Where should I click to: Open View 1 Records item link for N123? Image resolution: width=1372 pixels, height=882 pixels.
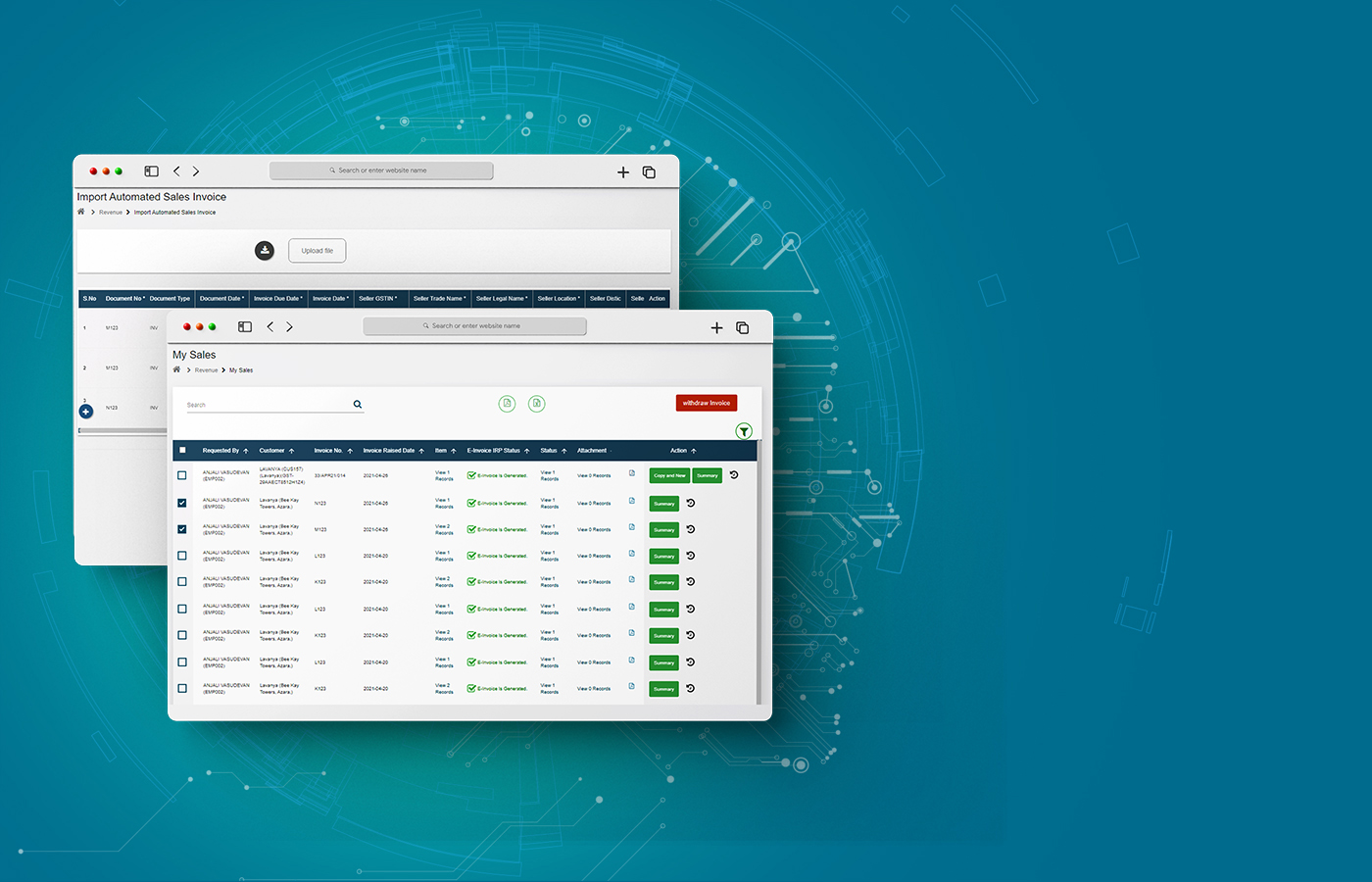tap(444, 503)
